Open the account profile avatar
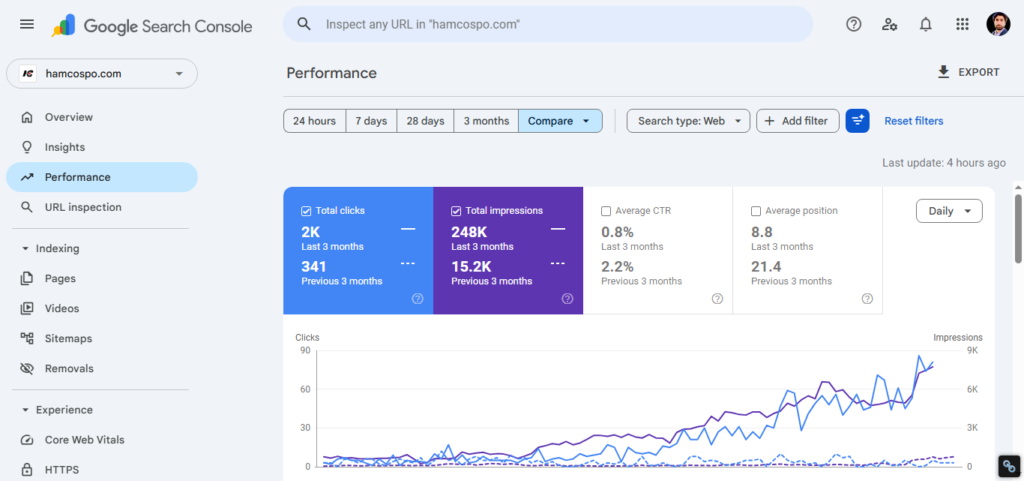The image size is (1024, 481). tap(998, 24)
